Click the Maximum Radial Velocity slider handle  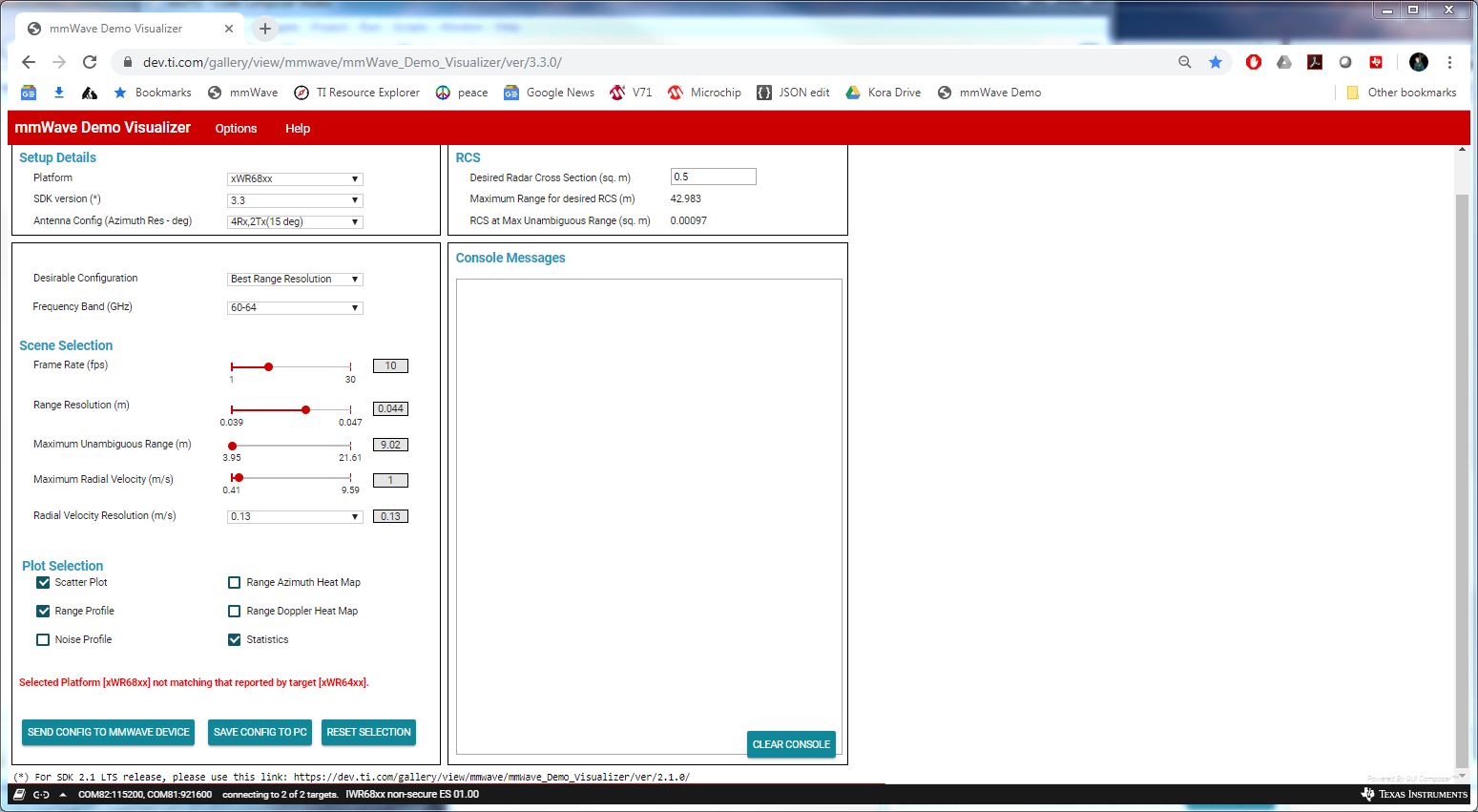239,477
